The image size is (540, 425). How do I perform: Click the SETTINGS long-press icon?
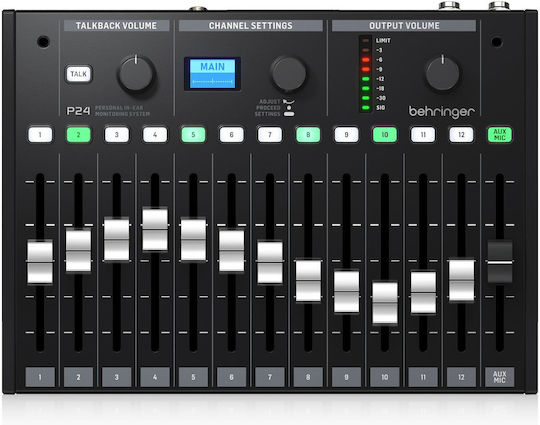(289, 114)
